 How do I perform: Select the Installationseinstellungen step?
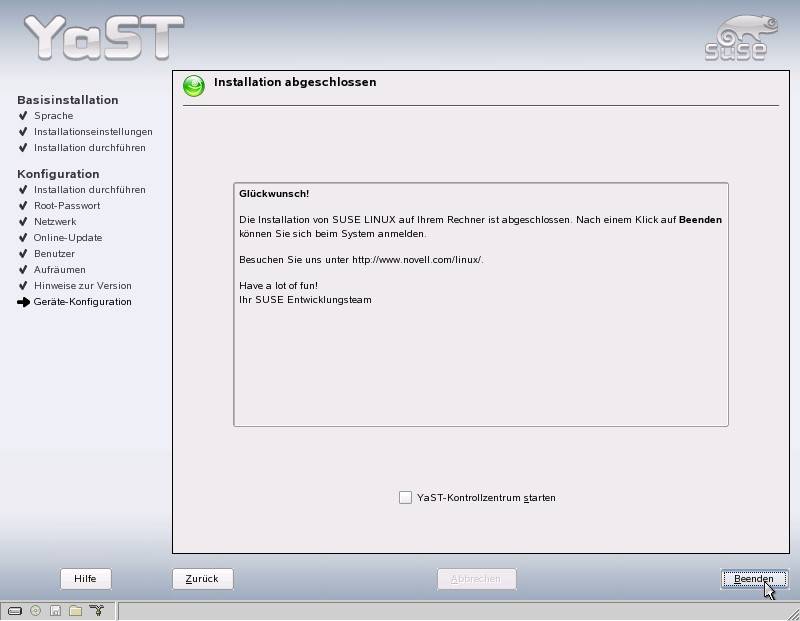pyautogui.click(x=93, y=132)
